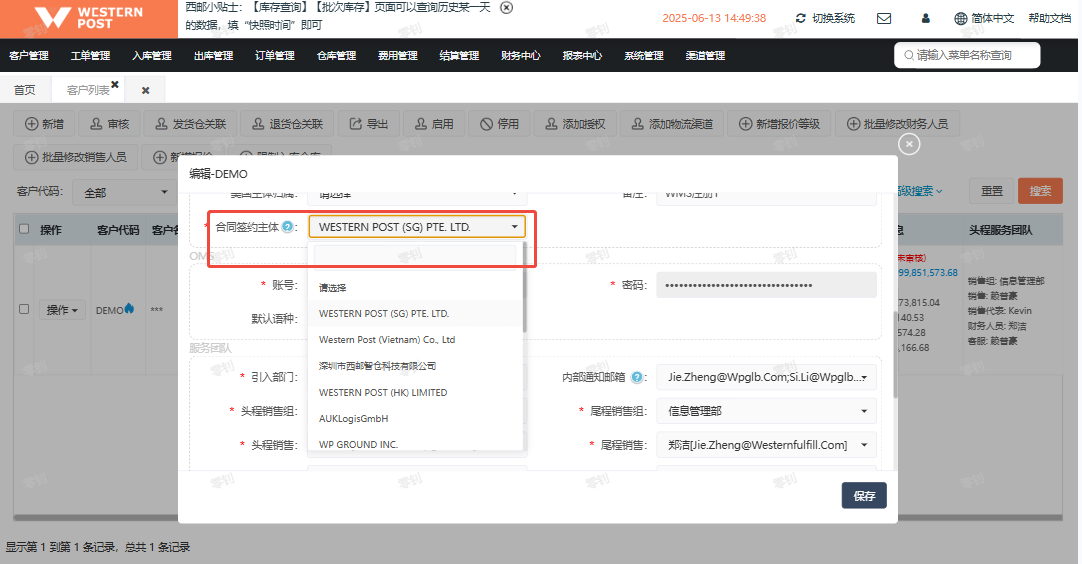Screen dimensions: 1082x564
Task: Click the help icon beside 内部通知邮箱
Action: (x=637, y=377)
